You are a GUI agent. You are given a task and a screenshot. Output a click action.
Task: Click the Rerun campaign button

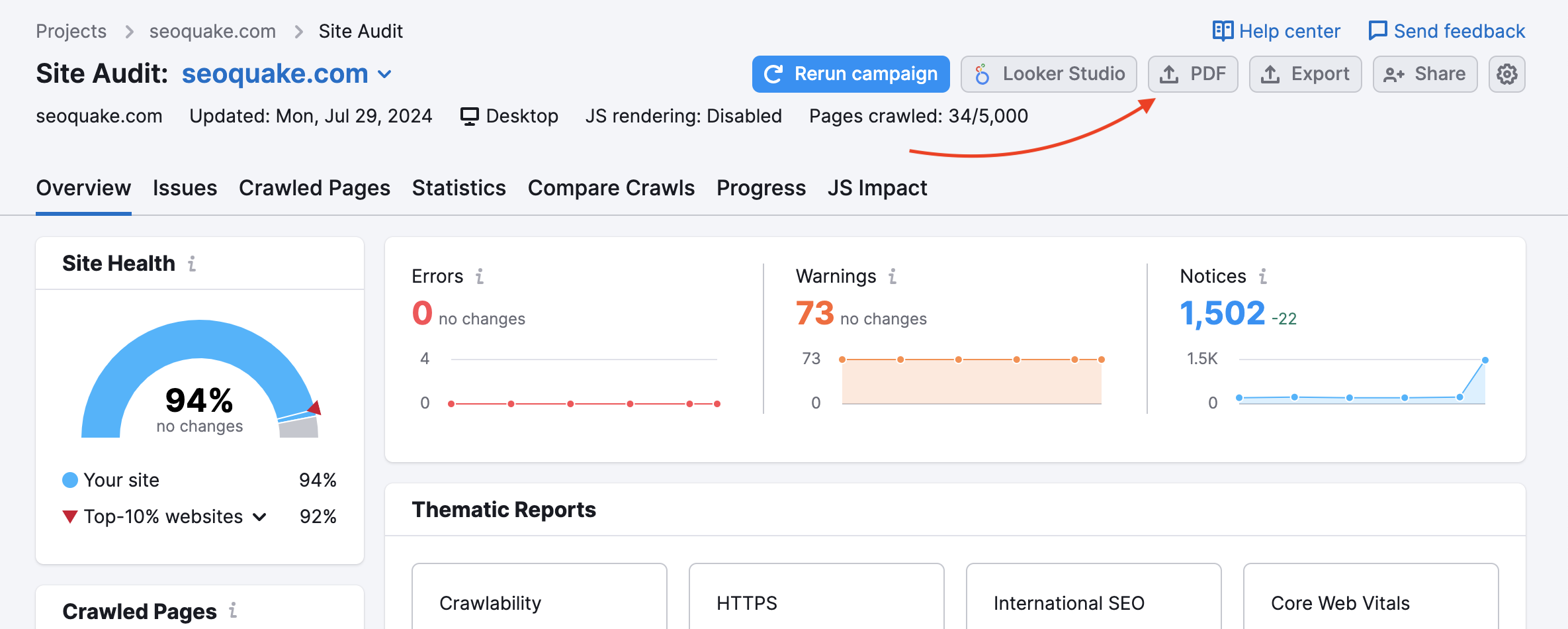851,73
